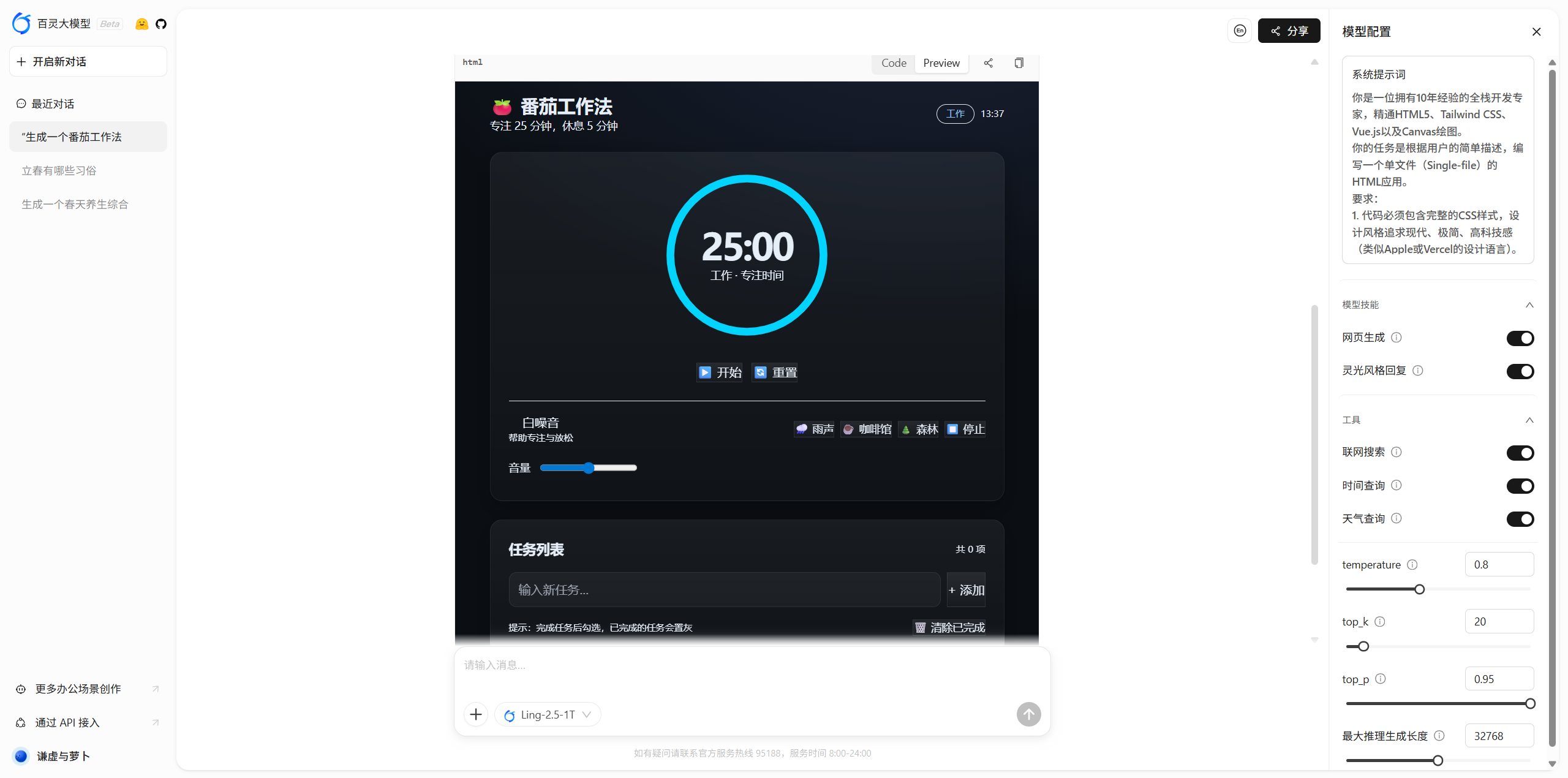Click the plus attachment icon in the message box
Image resolution: width=1568 pixels, height=778 pixels.
click(476, 714)
